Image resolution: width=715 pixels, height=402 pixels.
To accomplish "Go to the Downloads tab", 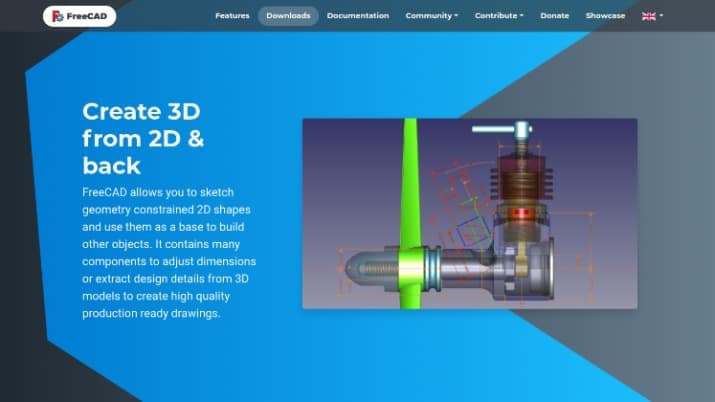I will [x=288, y=16].
